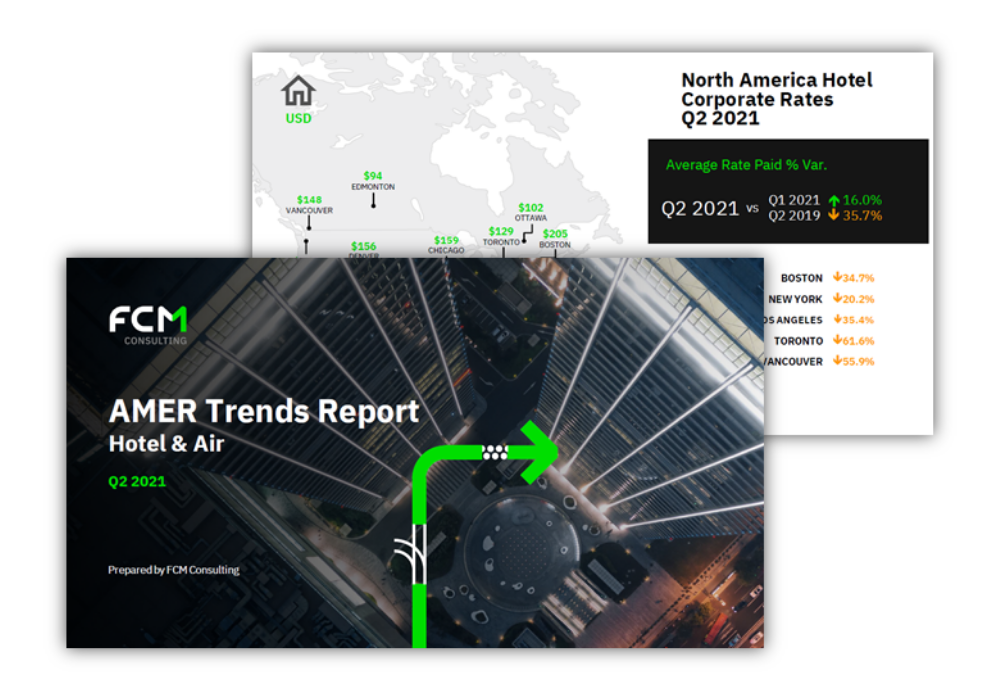Click the down arrow next to BOSTON 34.7%
The image size is (1000, 700).
coord(838,277)
